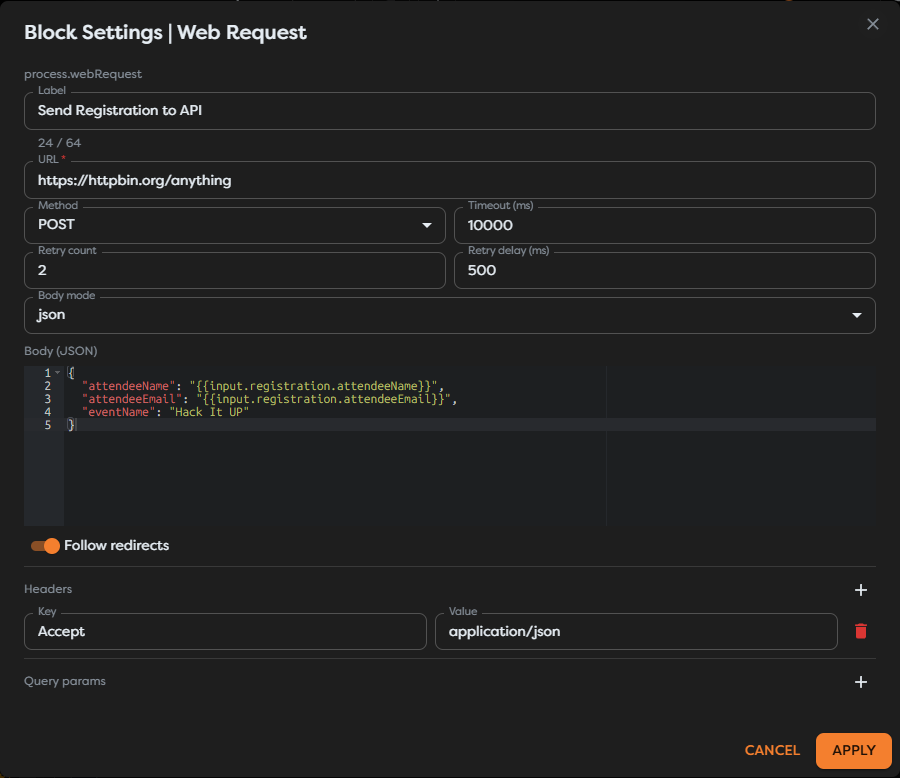Add a new header row
The height and width of the screenshot is (778, 900).
click(x=860, y=590)
